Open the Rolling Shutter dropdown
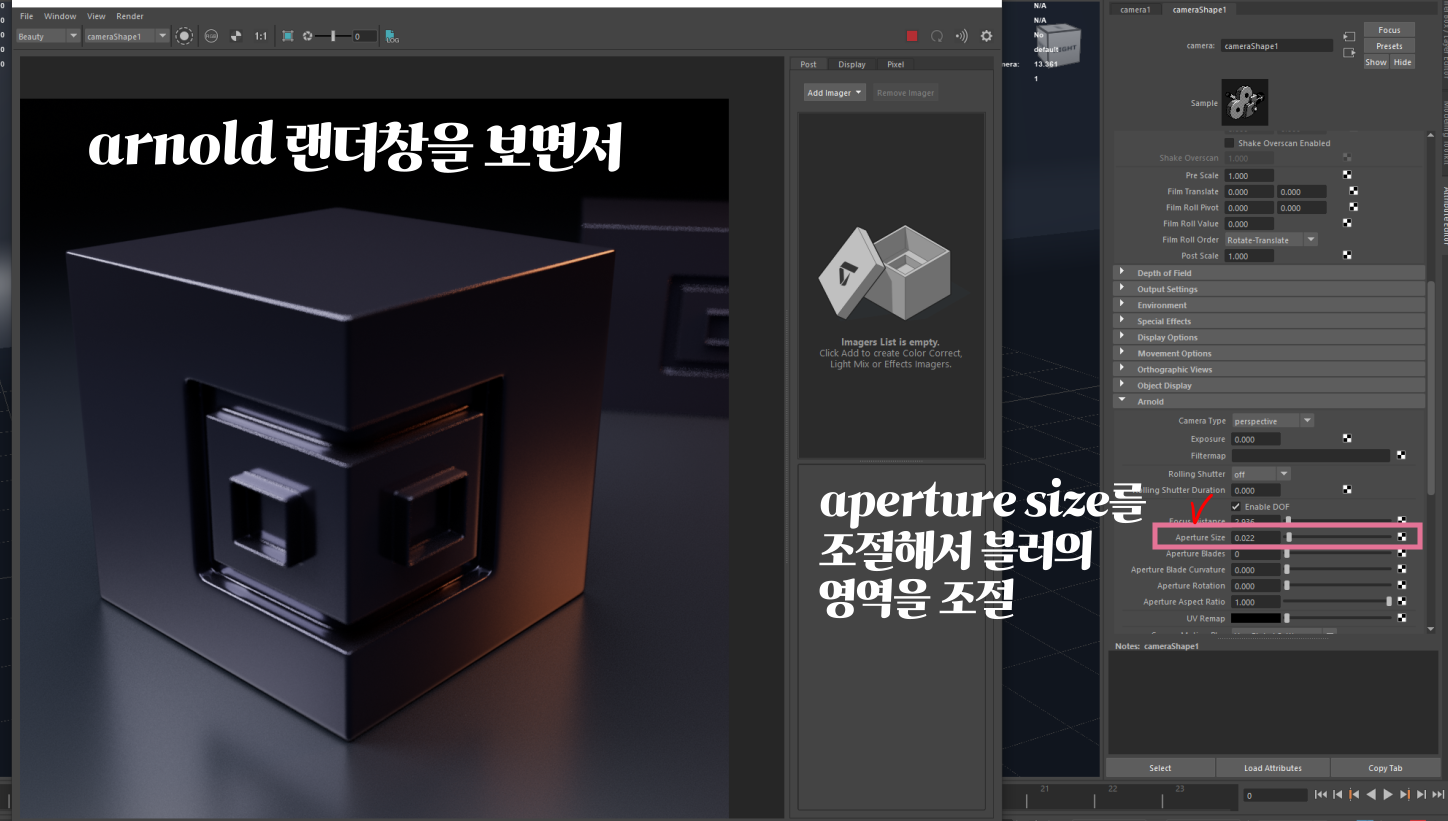This screenshot has height=821, width=1448. 1261,474
